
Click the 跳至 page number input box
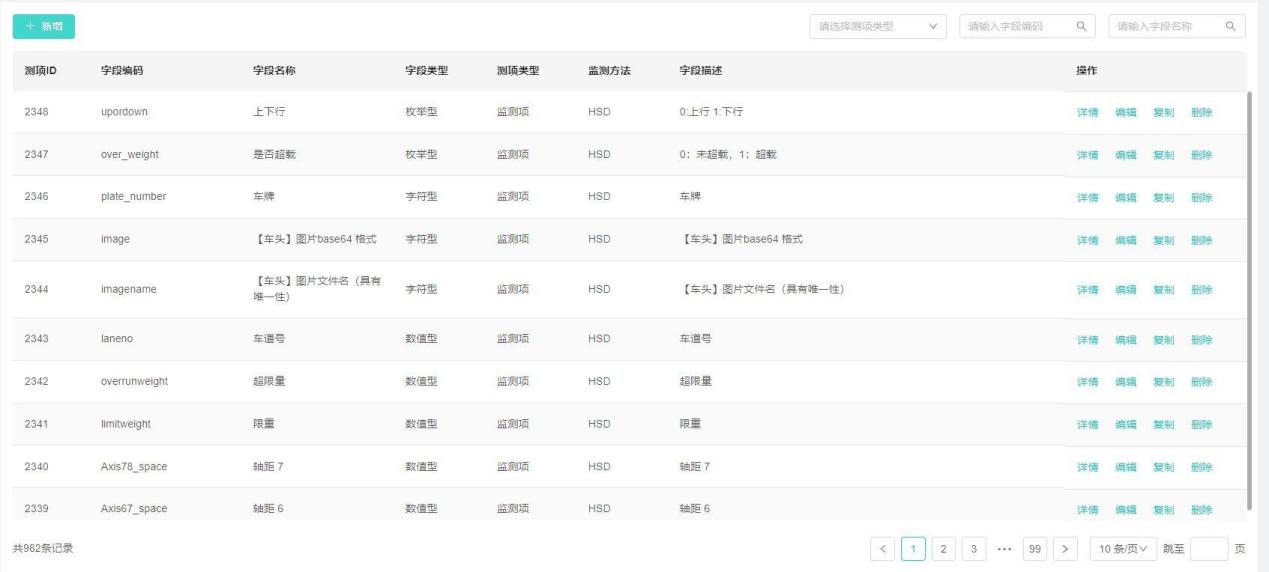(1208, 549)
